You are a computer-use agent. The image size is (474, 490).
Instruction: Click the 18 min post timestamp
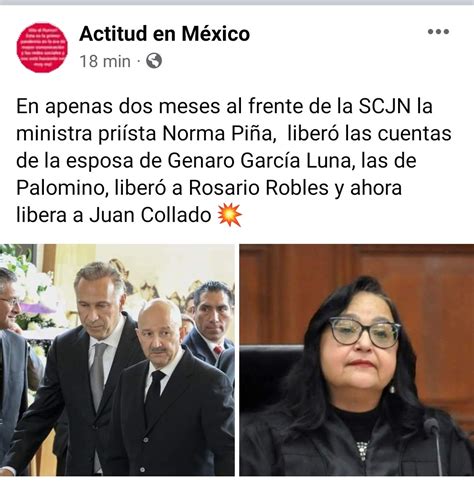[105, 61]
